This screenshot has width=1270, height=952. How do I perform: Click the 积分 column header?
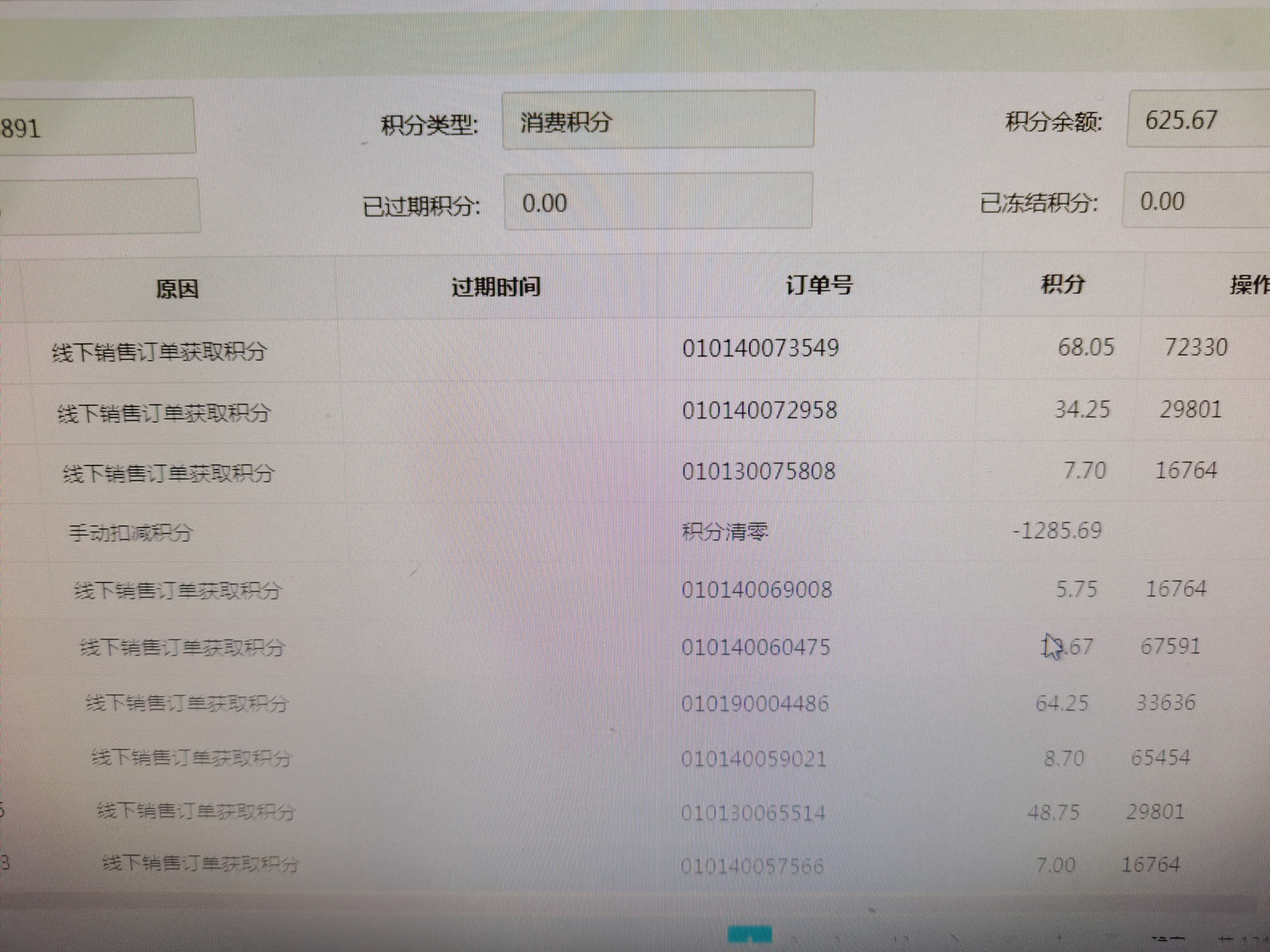coord(1062,284)
